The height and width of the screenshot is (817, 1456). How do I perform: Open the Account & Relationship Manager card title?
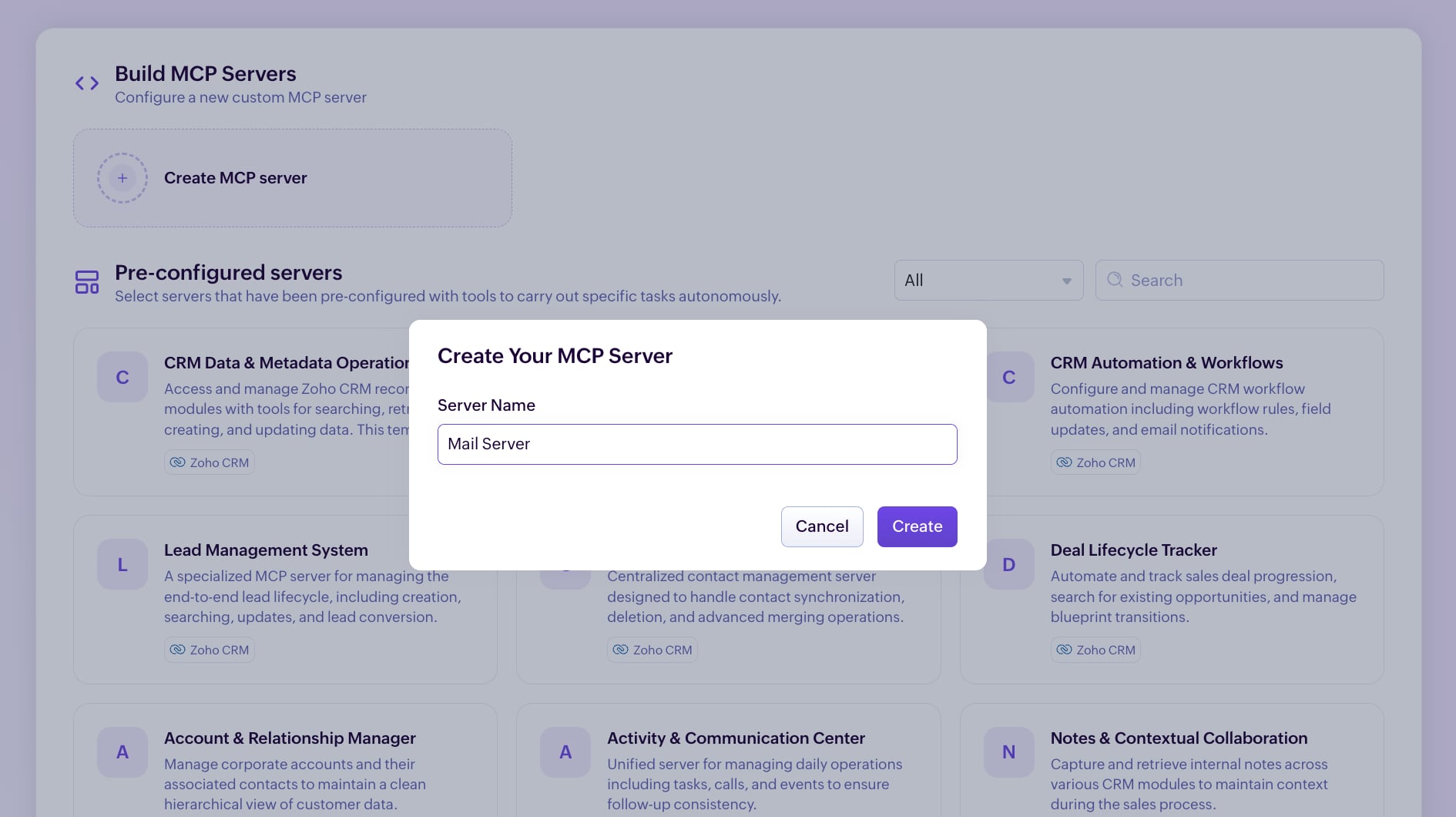(x=290, y=738)
